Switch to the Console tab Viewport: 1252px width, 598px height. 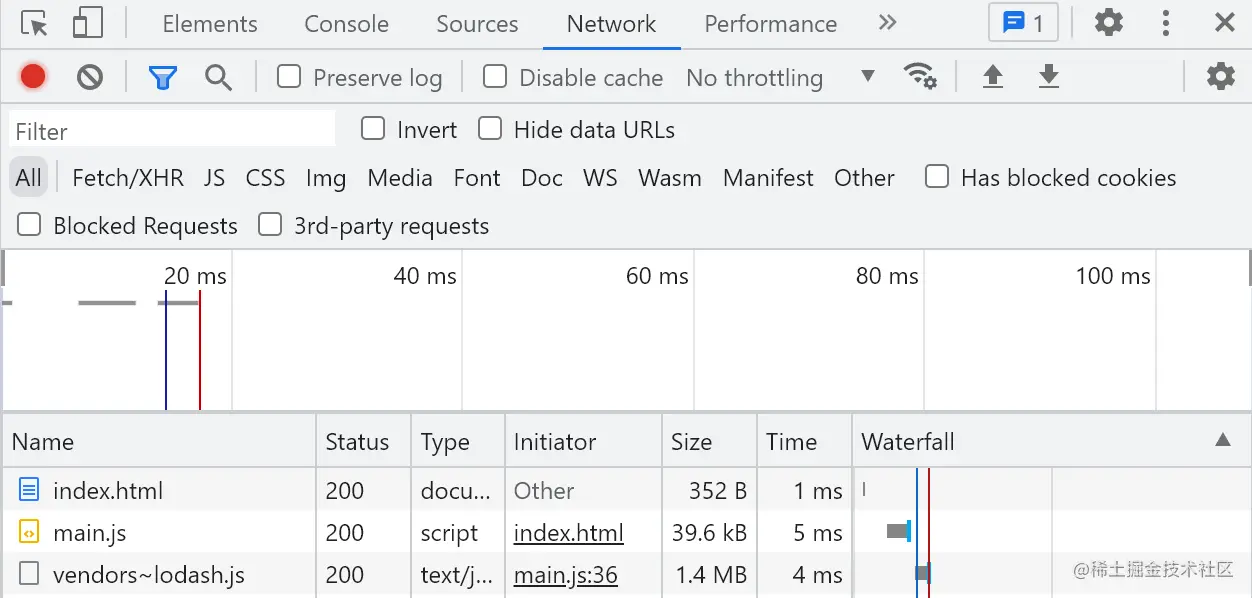(x=346, y=24)
